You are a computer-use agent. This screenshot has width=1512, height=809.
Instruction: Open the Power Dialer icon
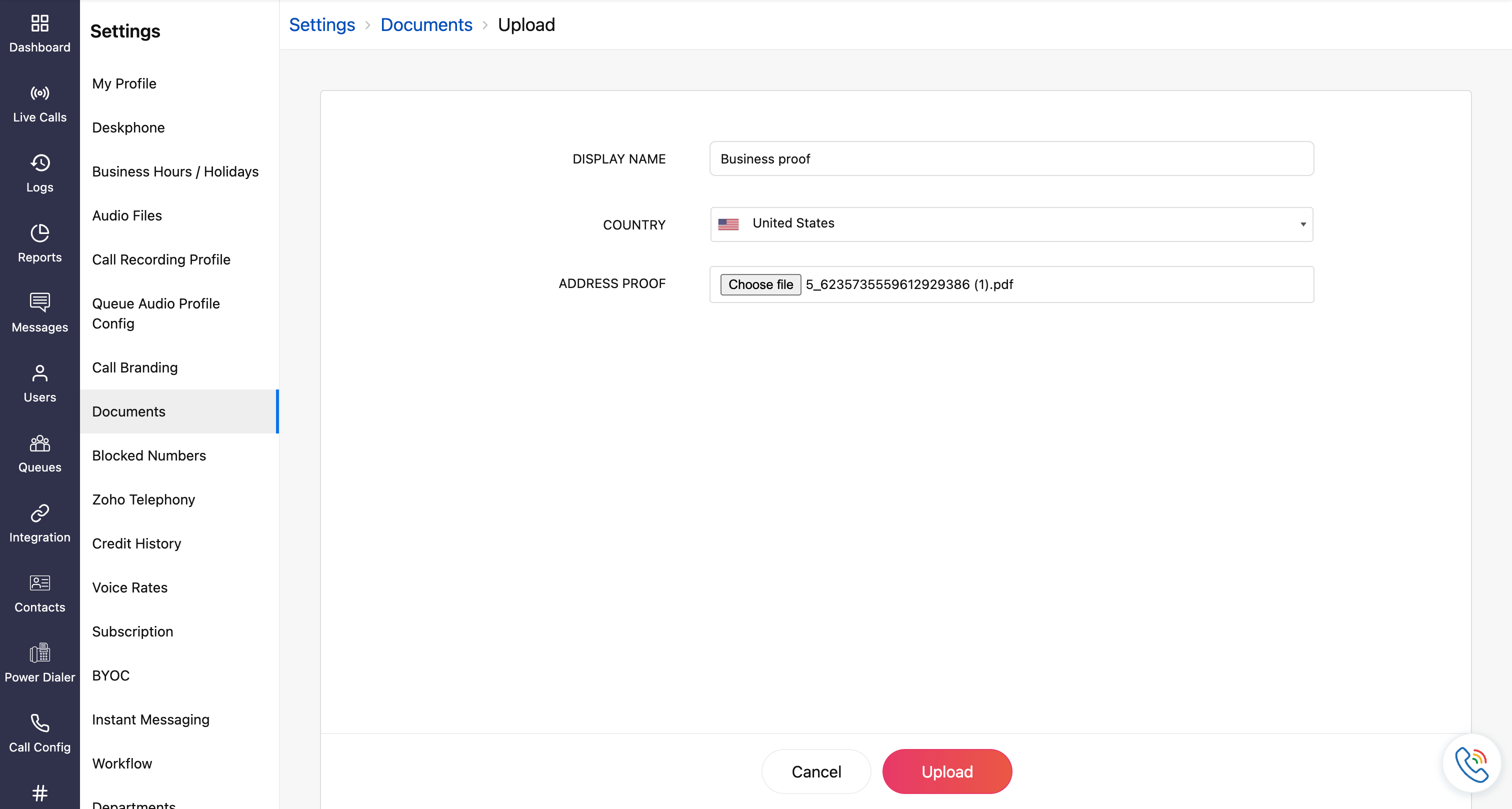point(40,653)
